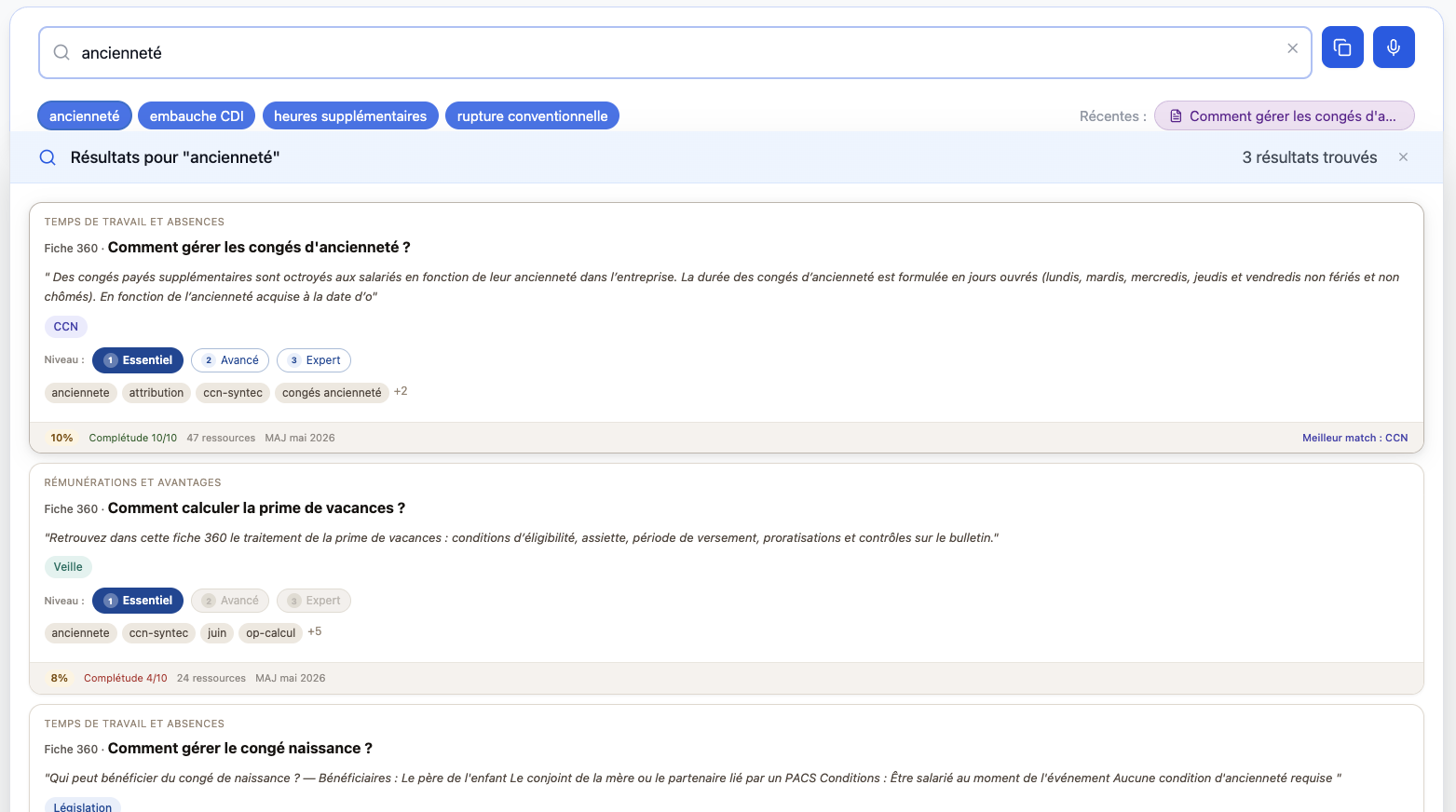Viewport: 1456px width, 812px height.
Task: Select the ancienneté suggestion chip
Action: coord(85,115)
